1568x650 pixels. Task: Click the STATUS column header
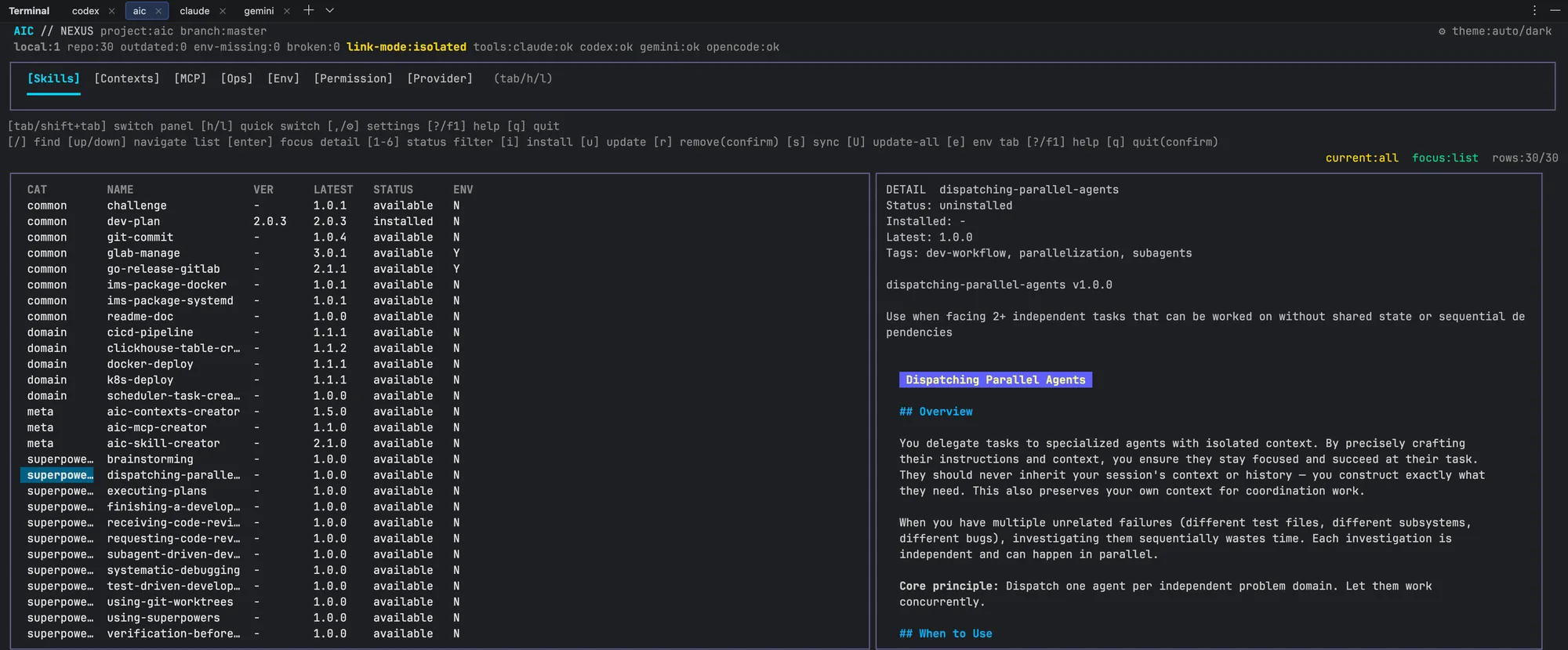click(393, 190)
